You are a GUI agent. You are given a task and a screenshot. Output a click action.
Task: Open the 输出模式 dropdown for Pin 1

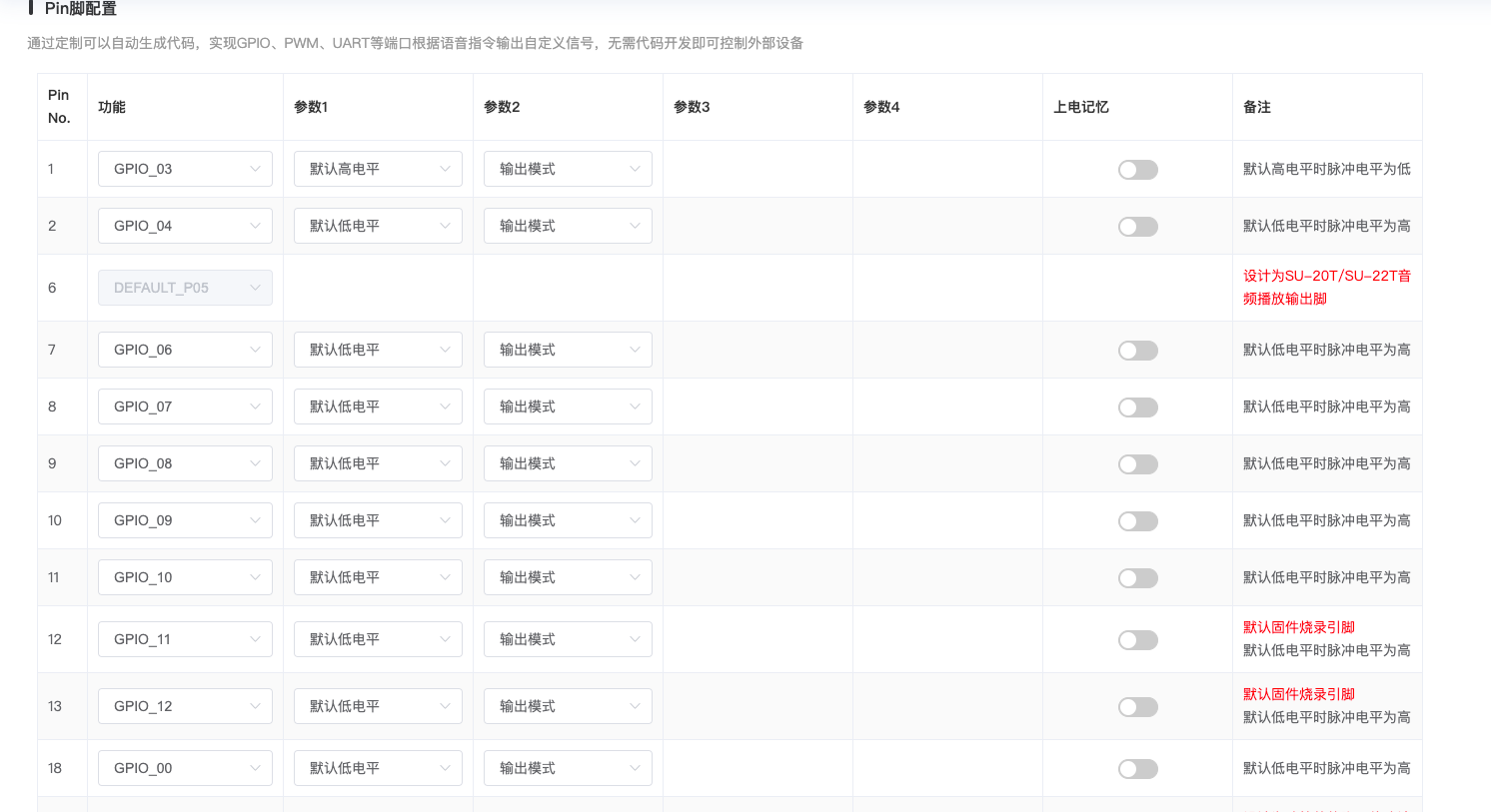coord(568,169)
